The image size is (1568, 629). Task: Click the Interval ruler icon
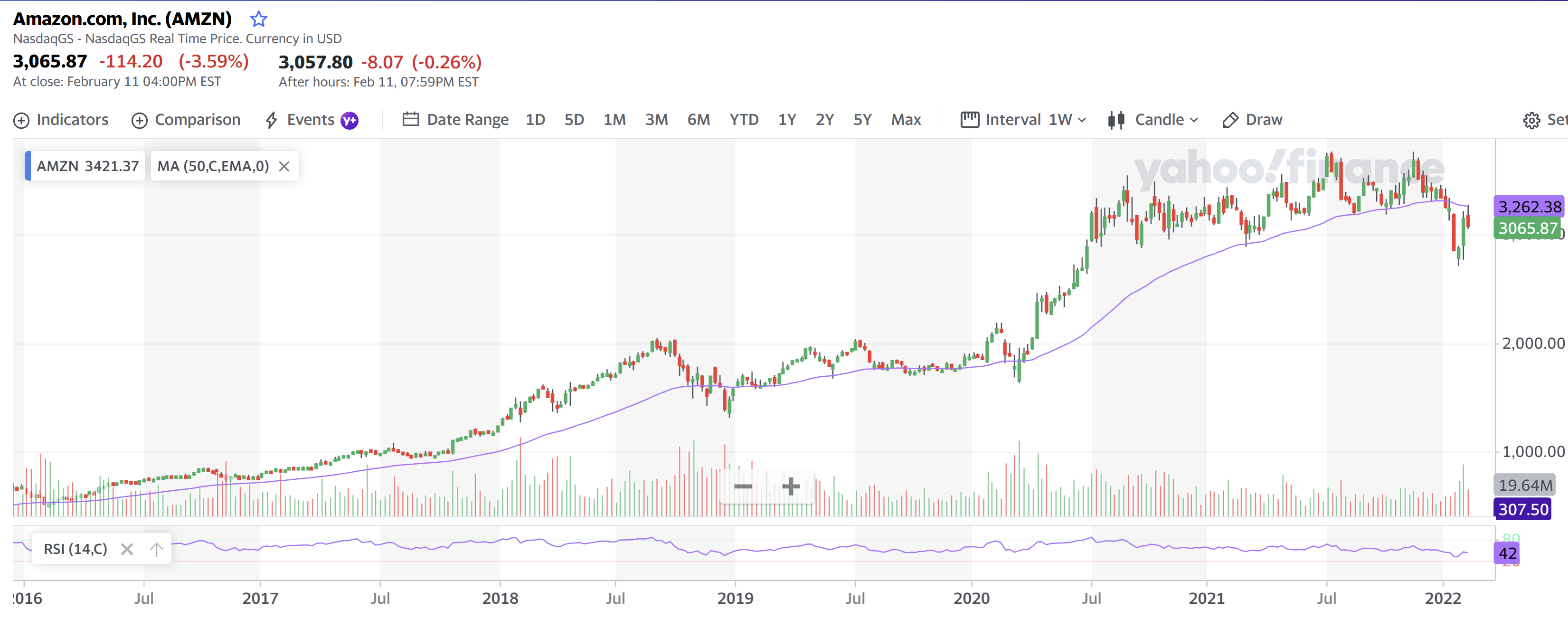[970, 119]
